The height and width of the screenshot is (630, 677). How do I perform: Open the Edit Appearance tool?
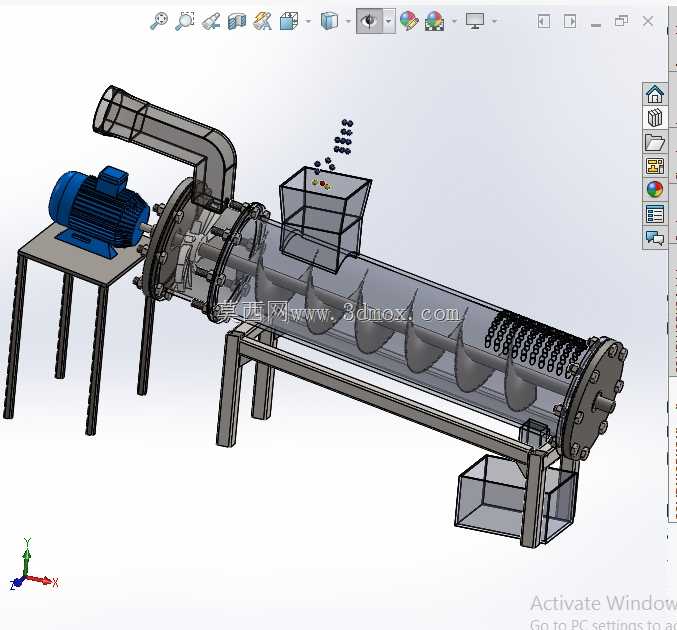pyautogui.click(x=409, y=21)
